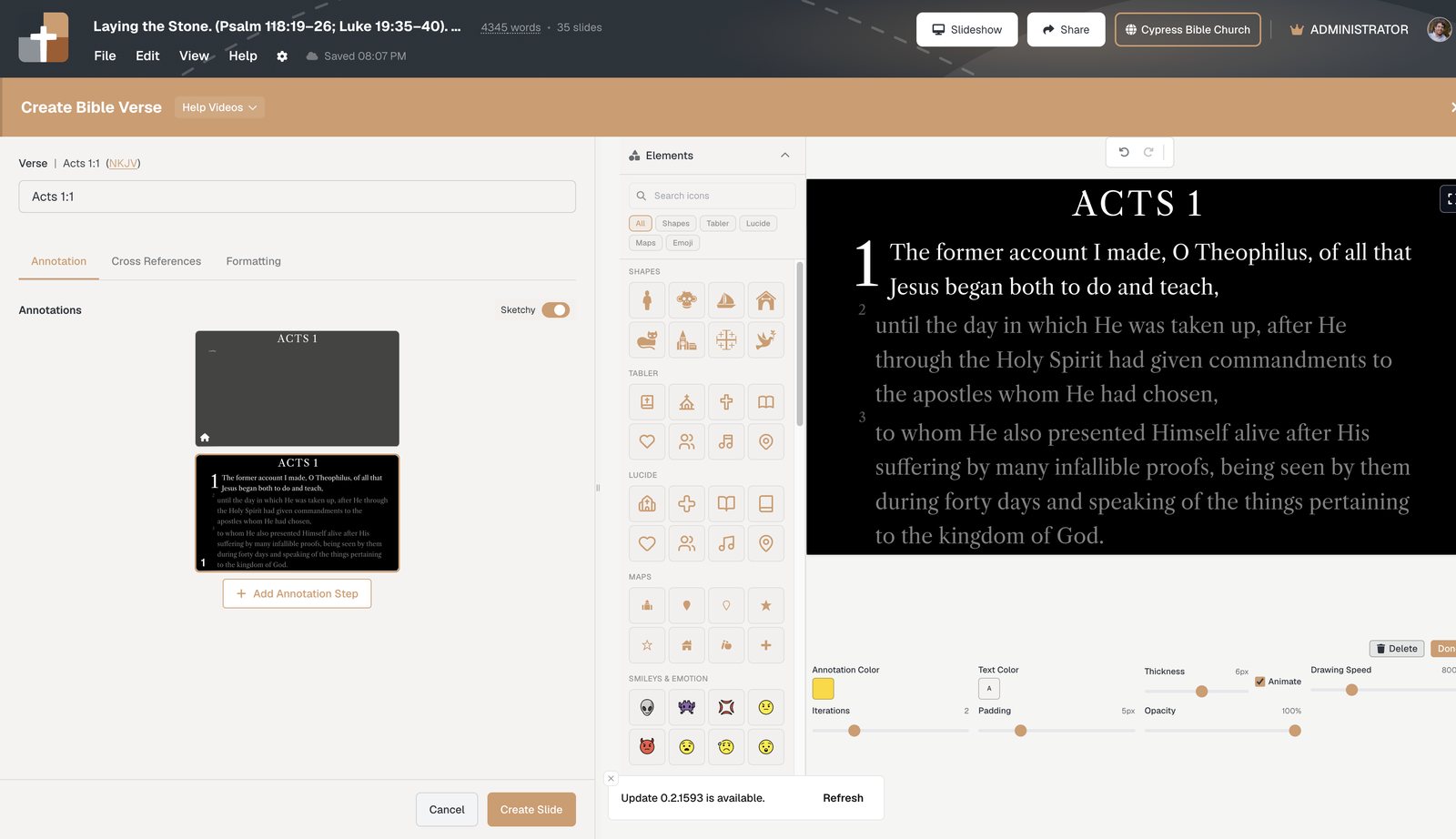Adjust the Thickness slider handle

[1201, 692]
